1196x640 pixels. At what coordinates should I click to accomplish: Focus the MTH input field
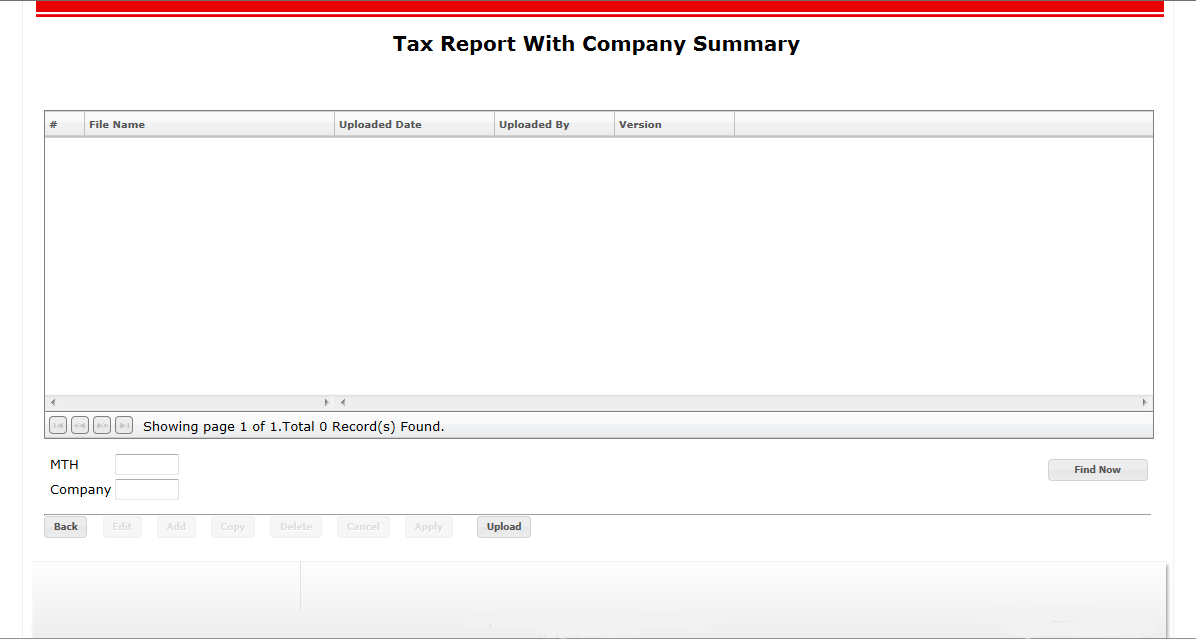point(147,465)
